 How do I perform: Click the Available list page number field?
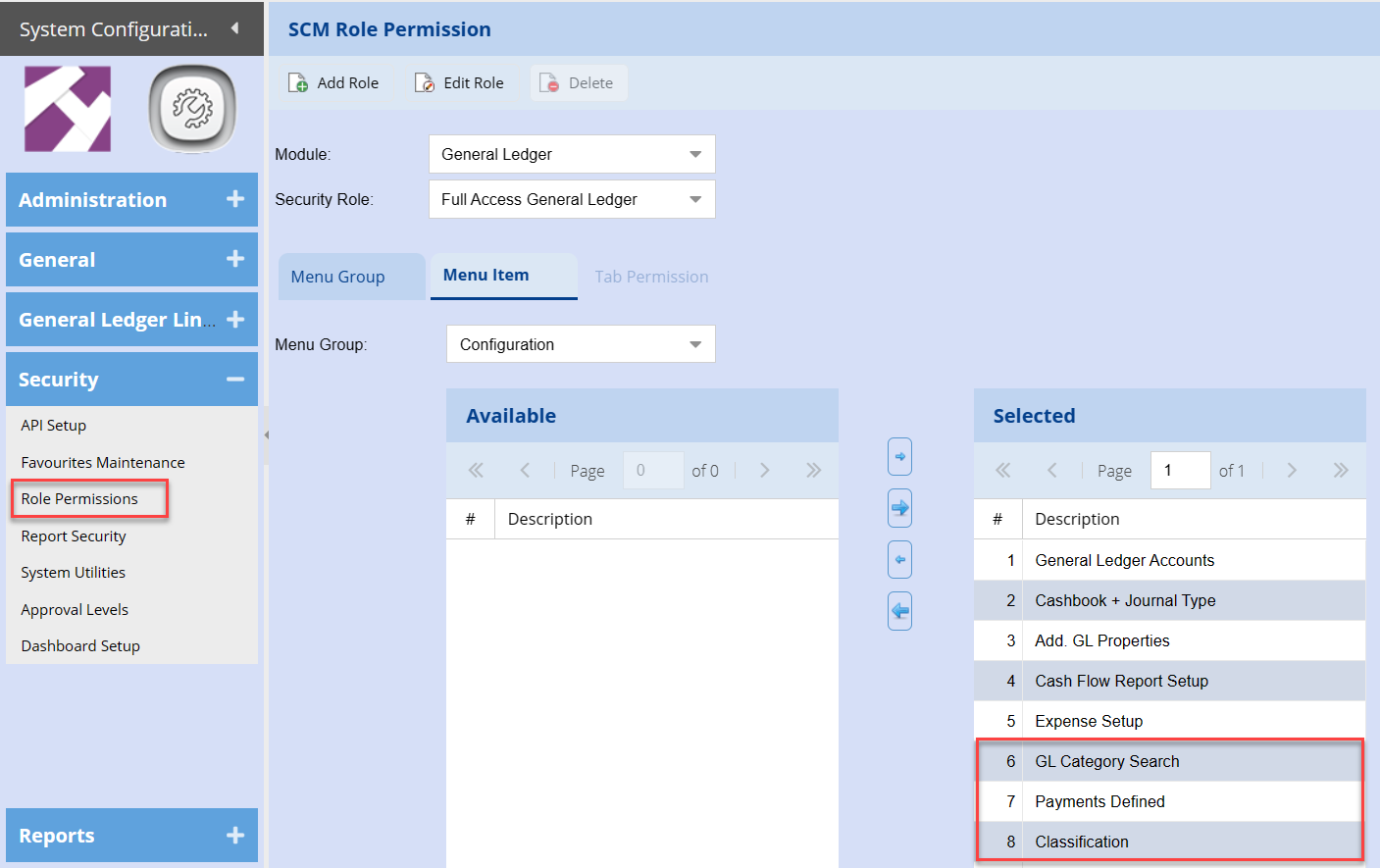click(x=653, y=471)
